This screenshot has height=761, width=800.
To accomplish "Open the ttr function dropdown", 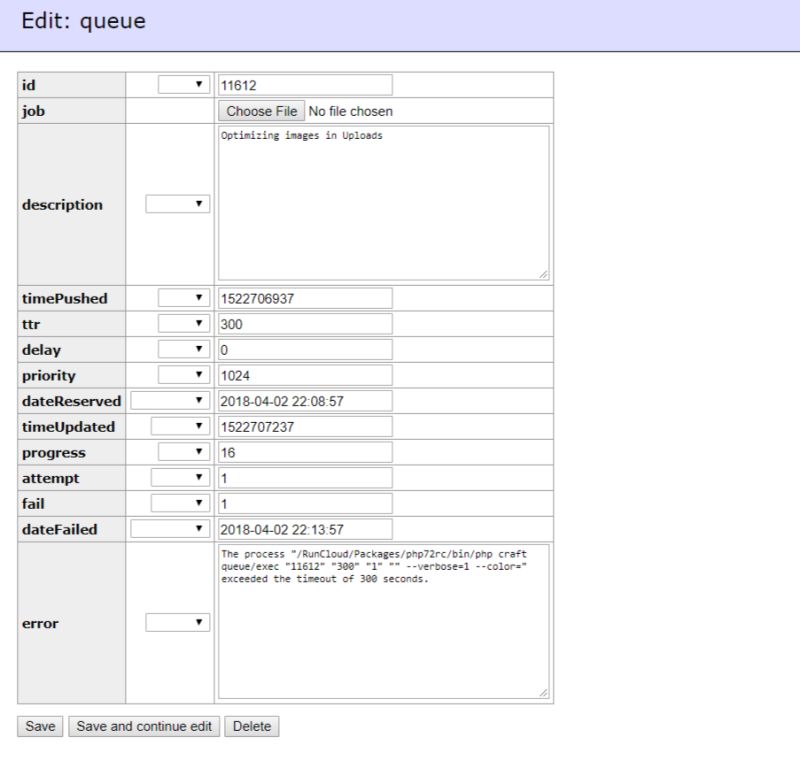I will pyautogui.click(x=184, y=323).
